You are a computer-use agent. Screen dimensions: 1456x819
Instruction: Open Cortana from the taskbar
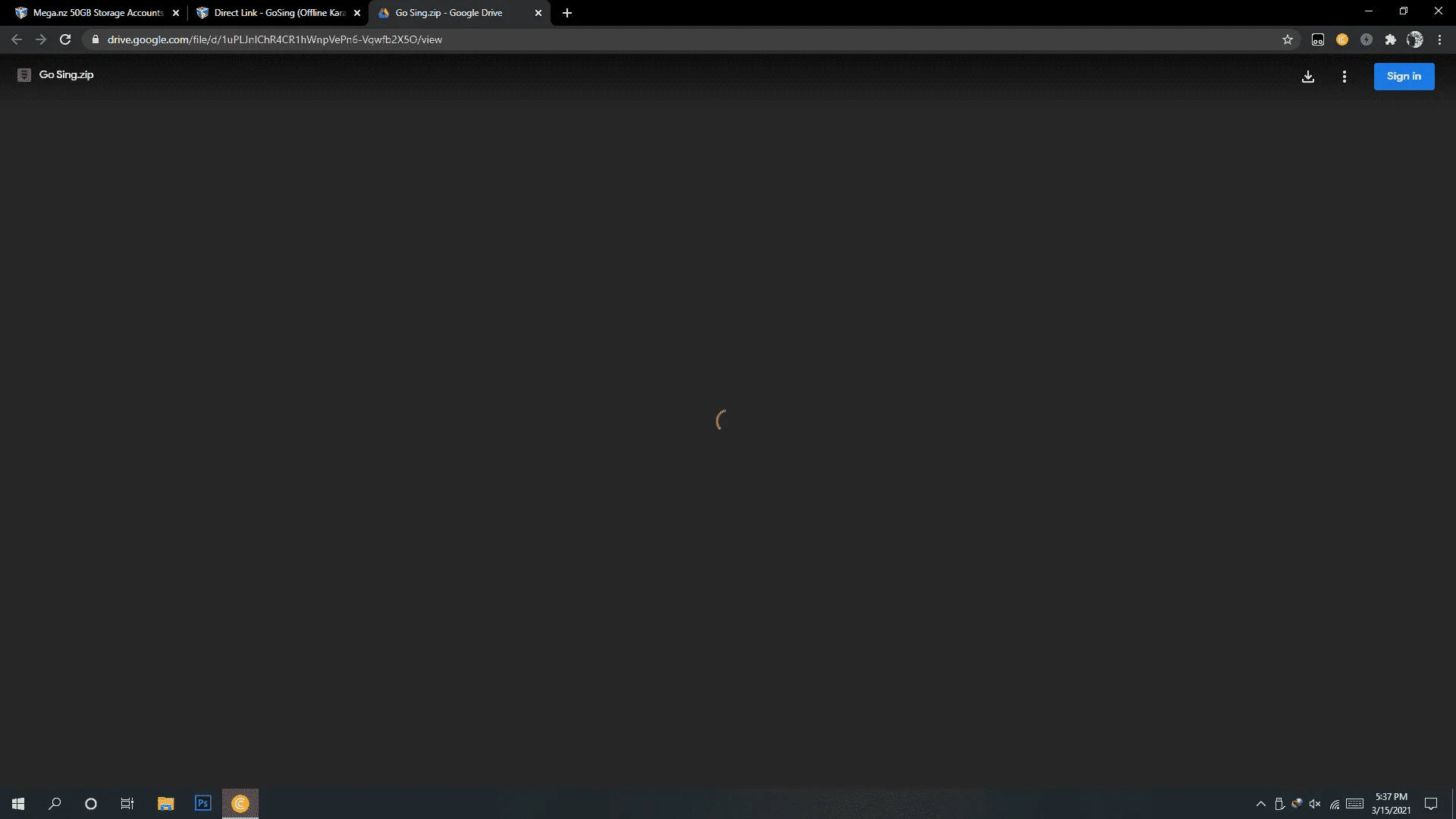point(91,804)
